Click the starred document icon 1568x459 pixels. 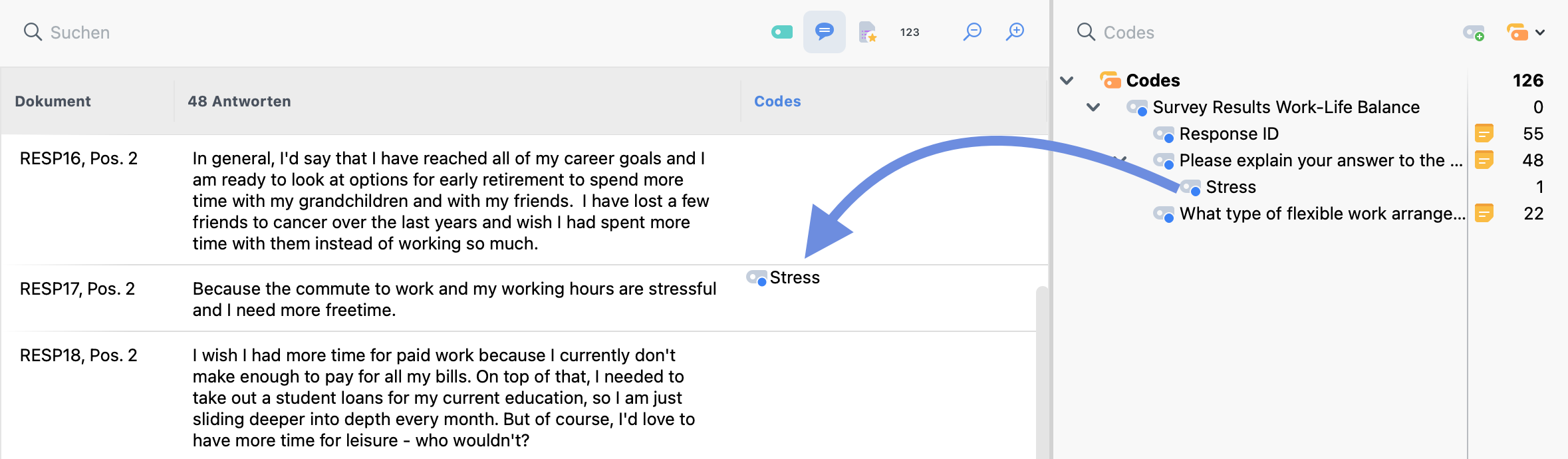coord(867,32)
